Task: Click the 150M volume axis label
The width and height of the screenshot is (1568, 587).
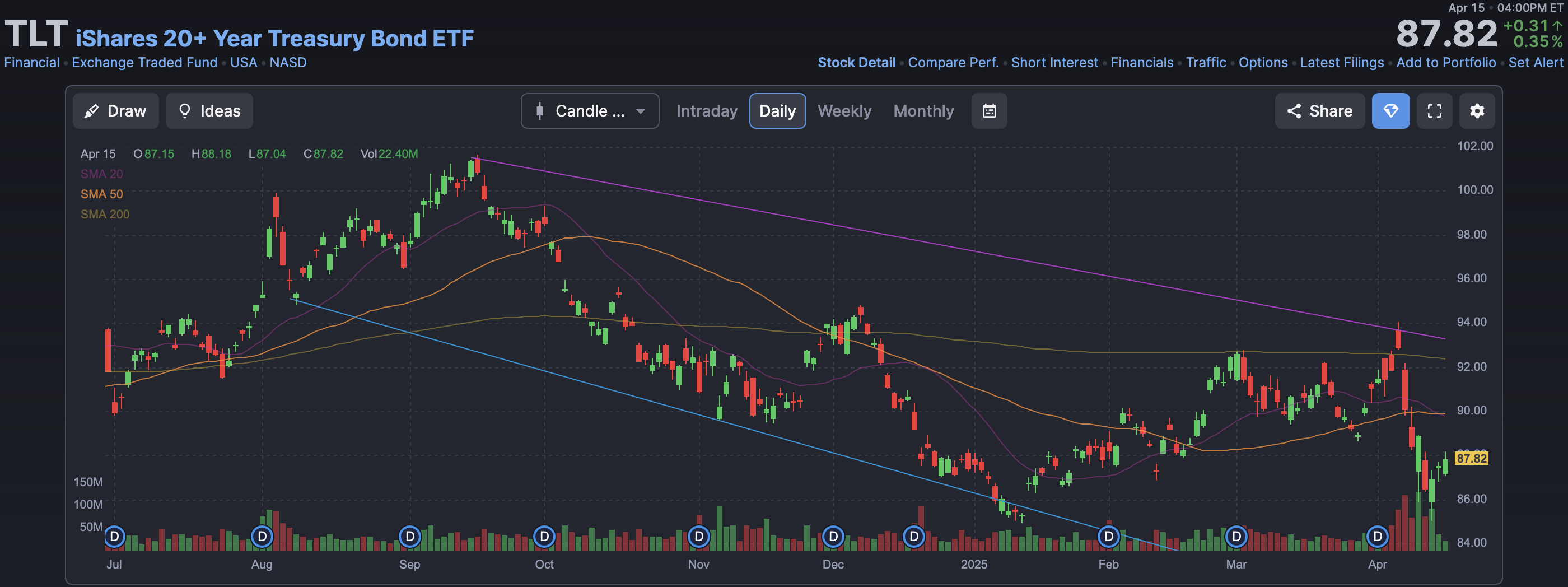Action: tap(88, 482)
